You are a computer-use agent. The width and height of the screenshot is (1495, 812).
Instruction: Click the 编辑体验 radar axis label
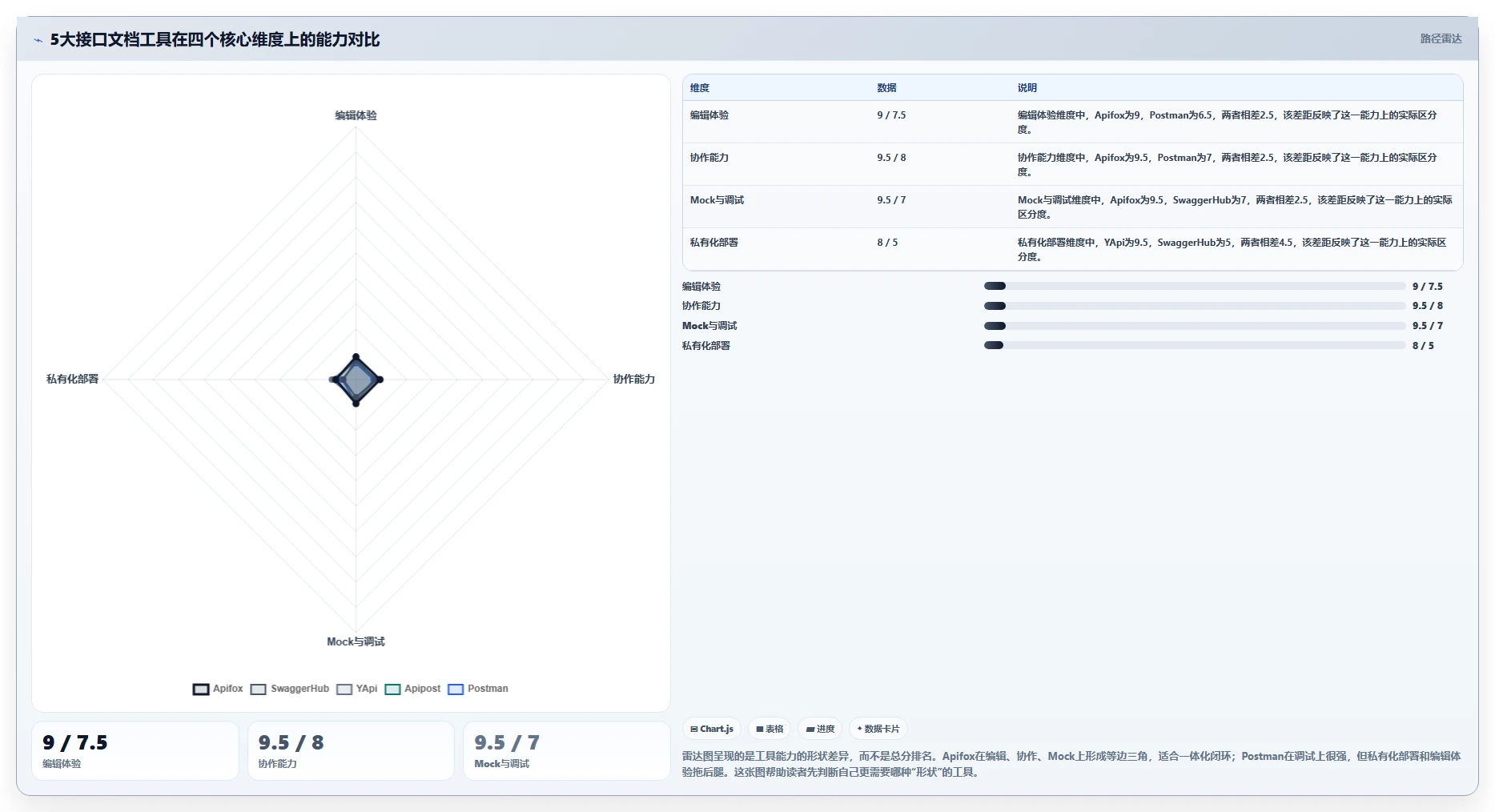click(356, 115)
